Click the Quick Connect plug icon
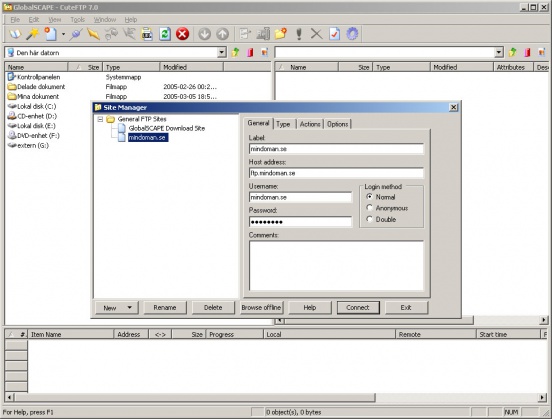The image size is (552, 419). click(76, 34)
